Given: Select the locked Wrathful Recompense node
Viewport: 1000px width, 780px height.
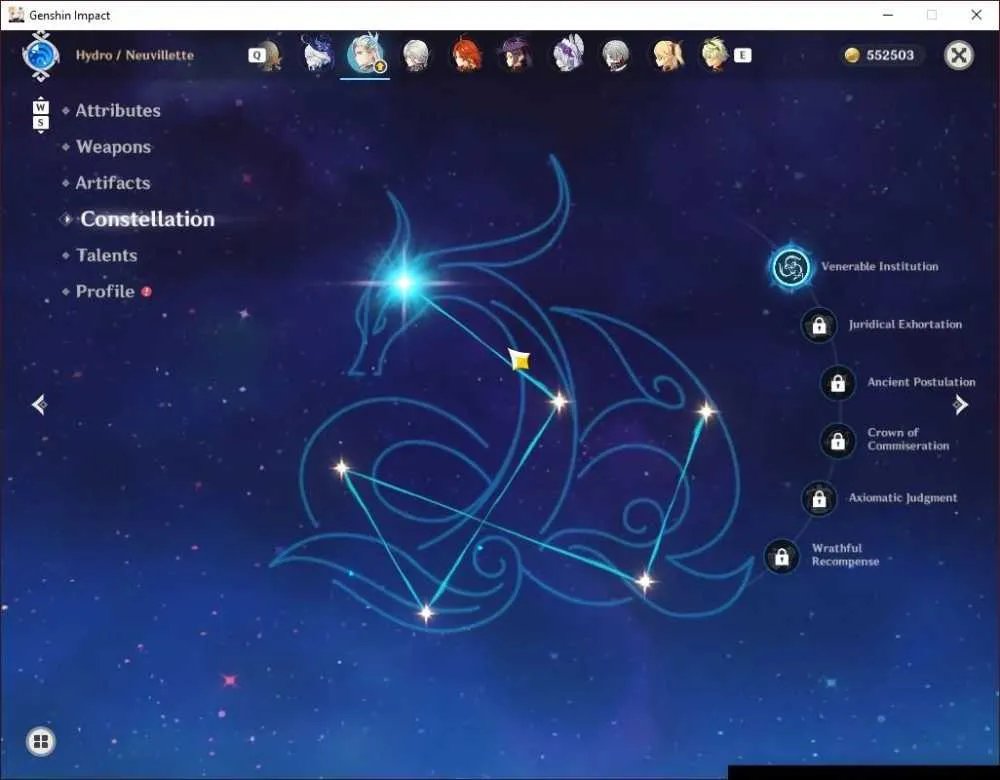Looking at the screenshot, I should [781, 557].
